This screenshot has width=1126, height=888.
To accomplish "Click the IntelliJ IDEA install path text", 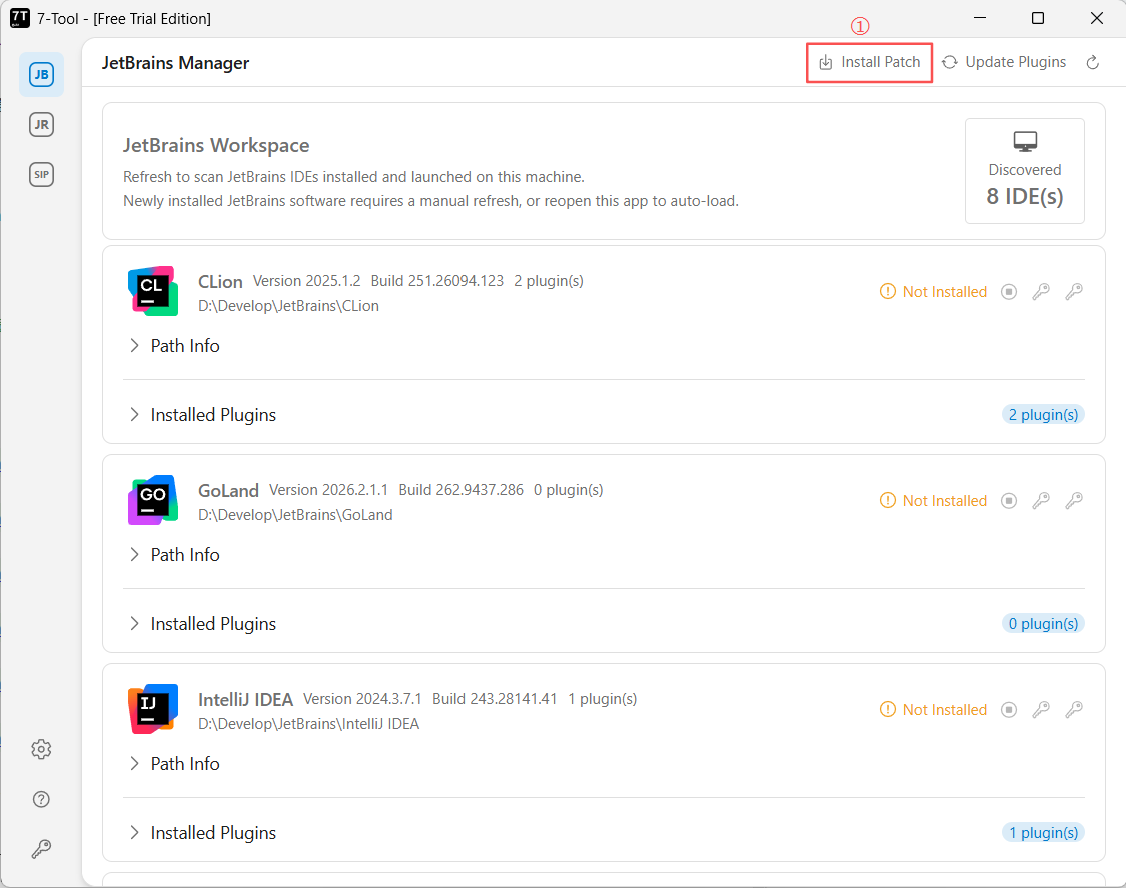I will [308, 724].
